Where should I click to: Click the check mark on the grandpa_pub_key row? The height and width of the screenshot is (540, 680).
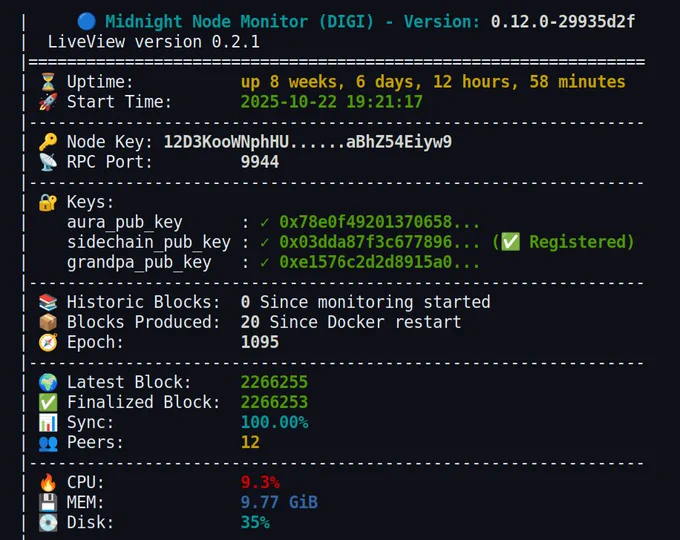click(265, 262)
